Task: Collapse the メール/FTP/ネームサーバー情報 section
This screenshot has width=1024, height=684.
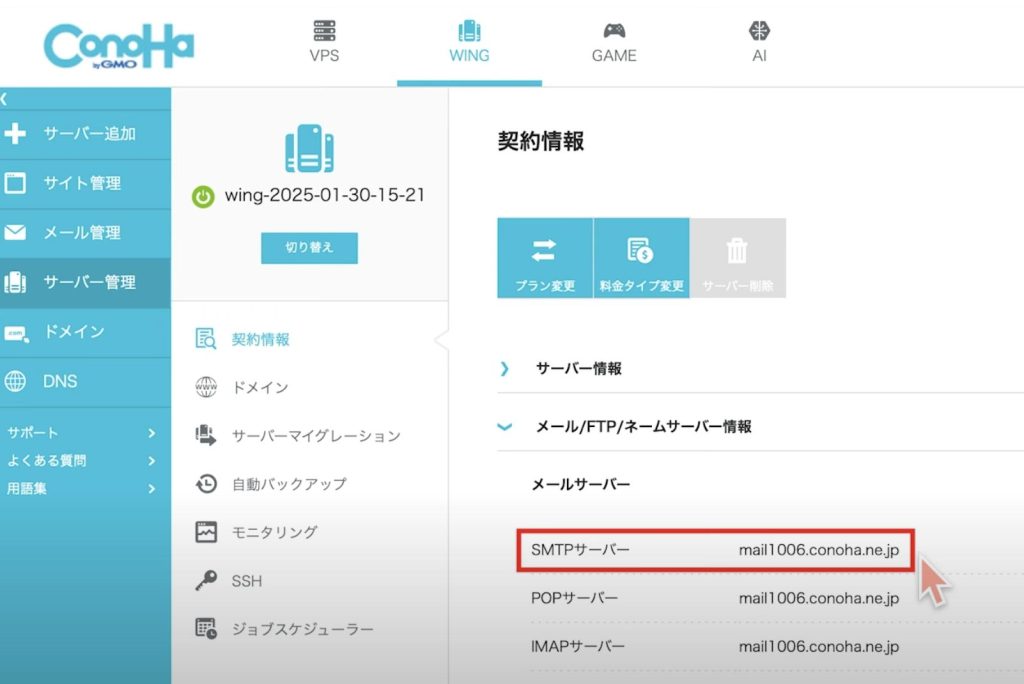Action: click(505, 427)
